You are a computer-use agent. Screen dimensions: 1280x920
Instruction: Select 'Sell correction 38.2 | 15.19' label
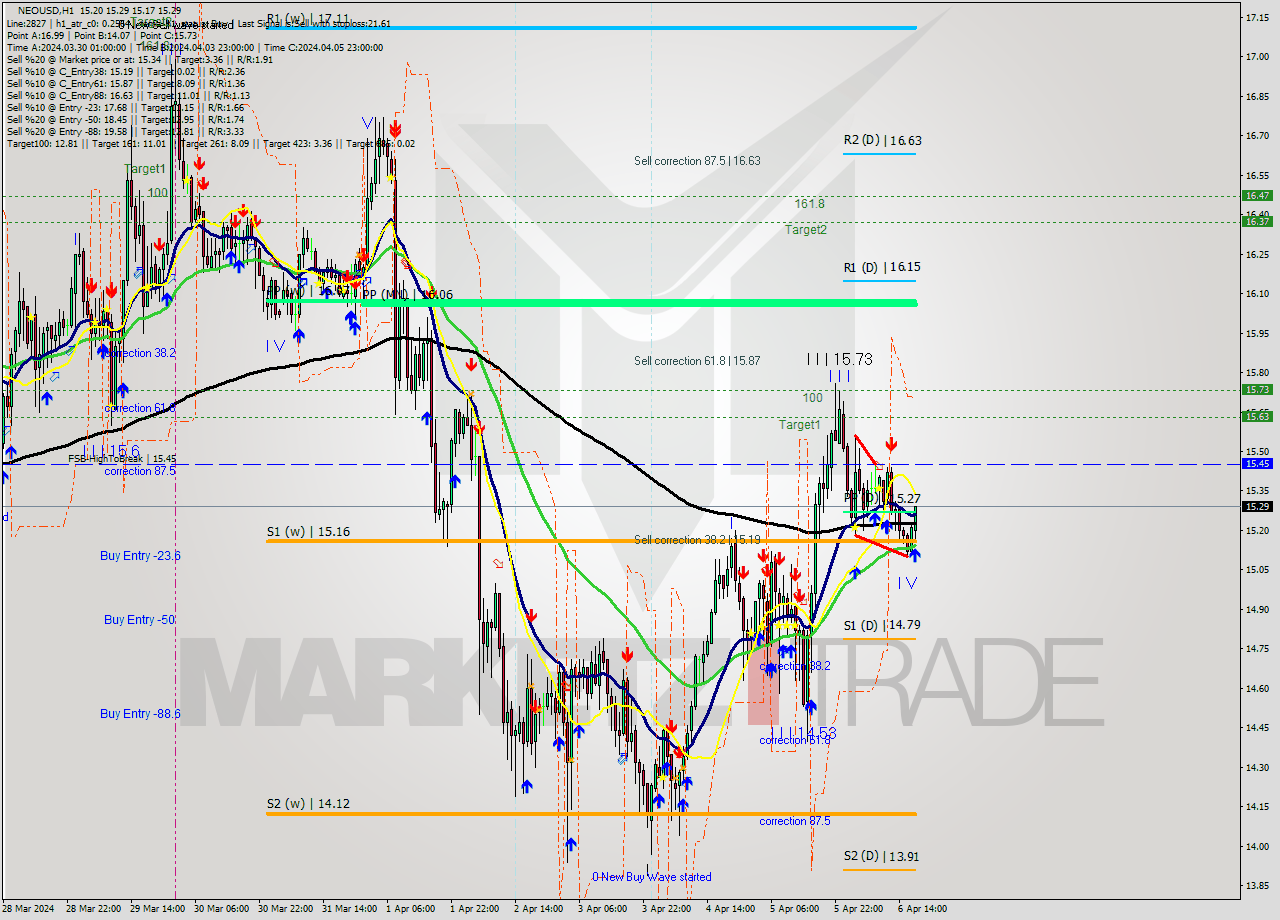pyautogui.click(x=697, y=540)
